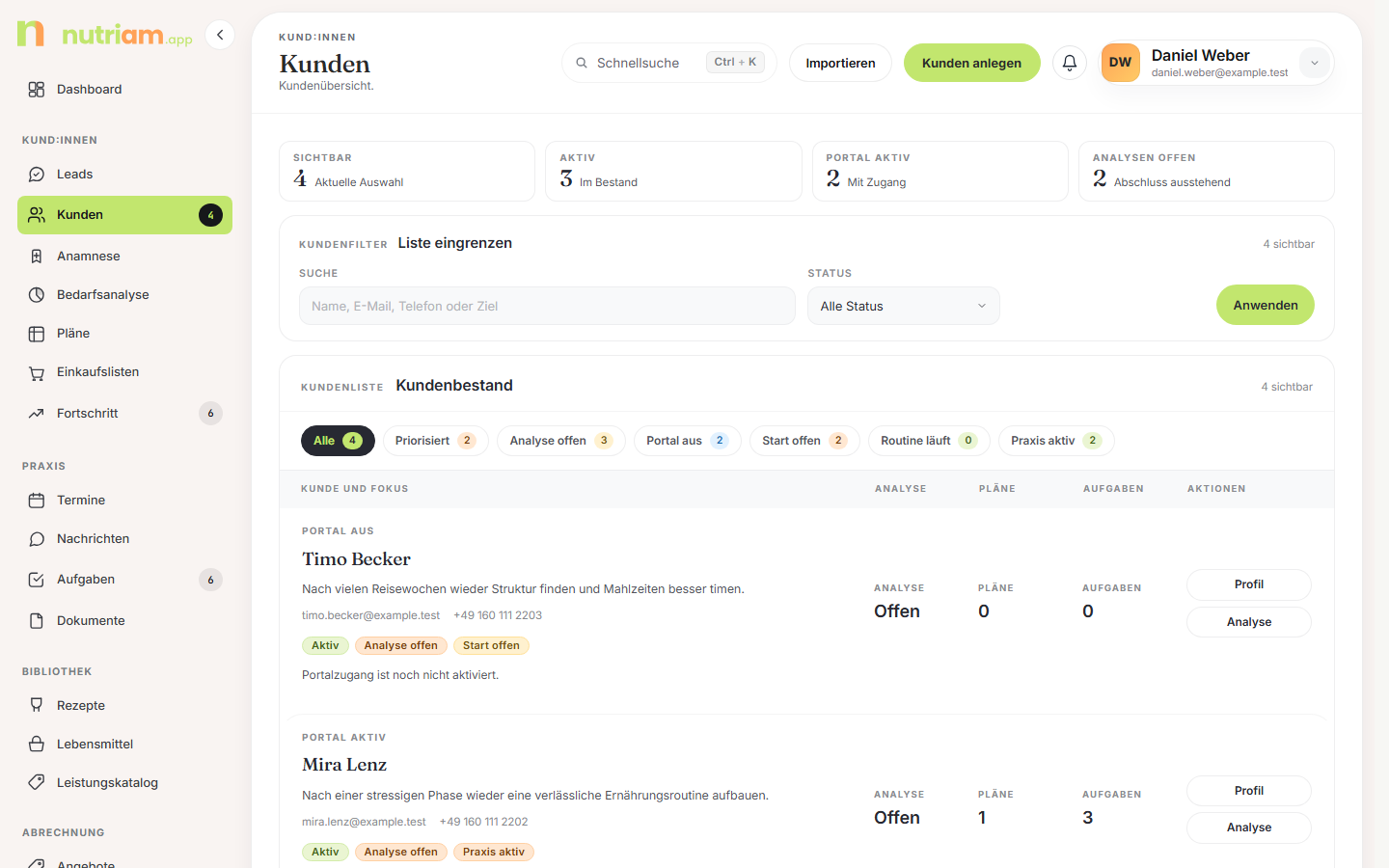Apply filters with Anwenden button

point(1266,305)
